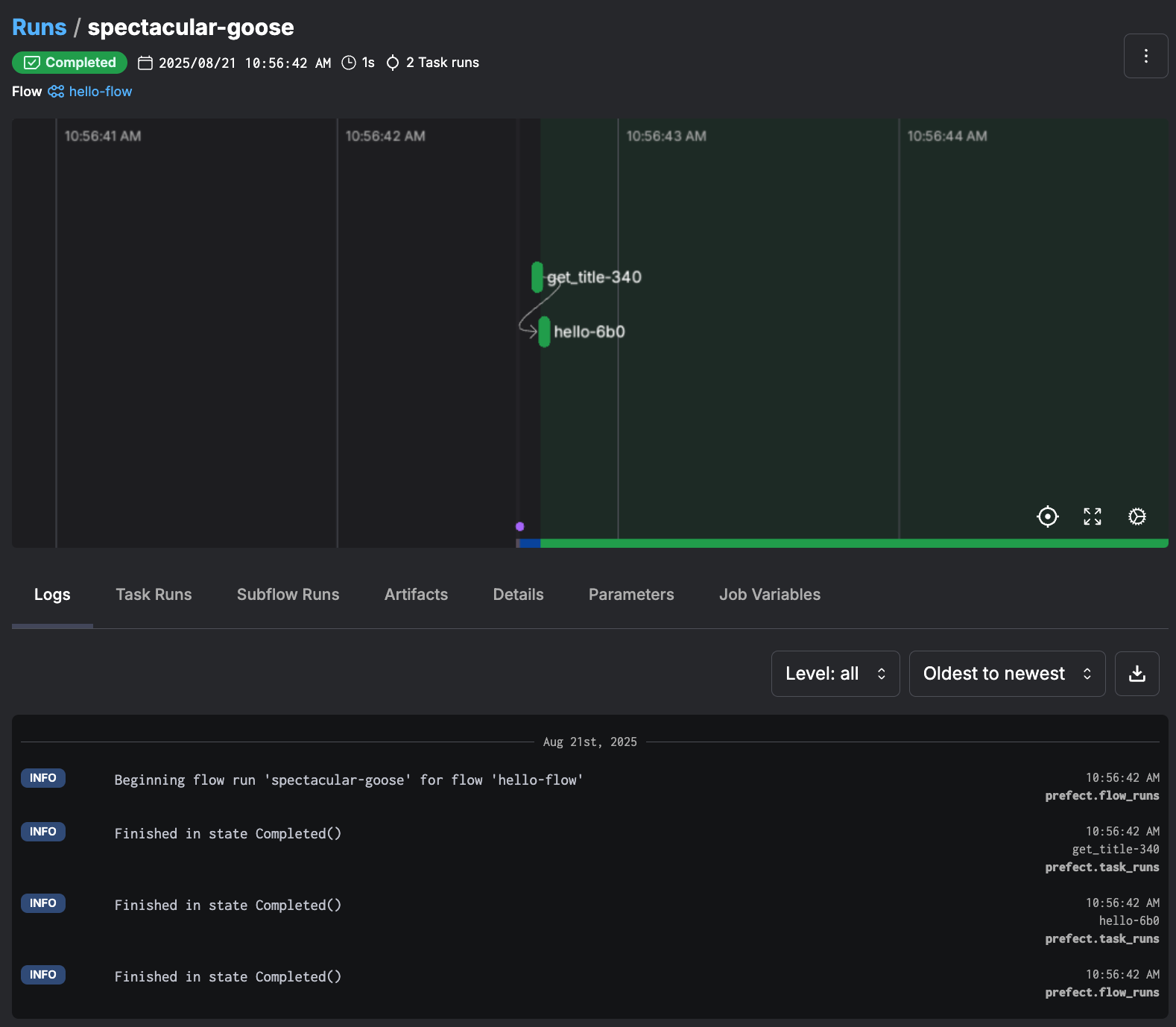
Task: Click the purple event dot on timeline
Action: tap(520, 526)
